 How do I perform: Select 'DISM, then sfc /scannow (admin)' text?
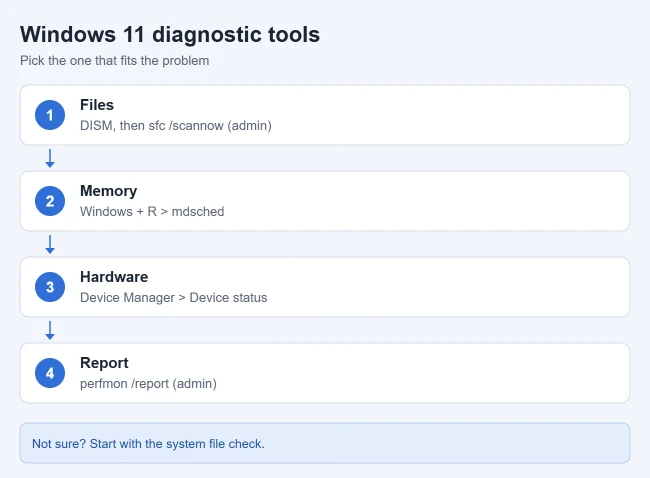coord(176,126)
